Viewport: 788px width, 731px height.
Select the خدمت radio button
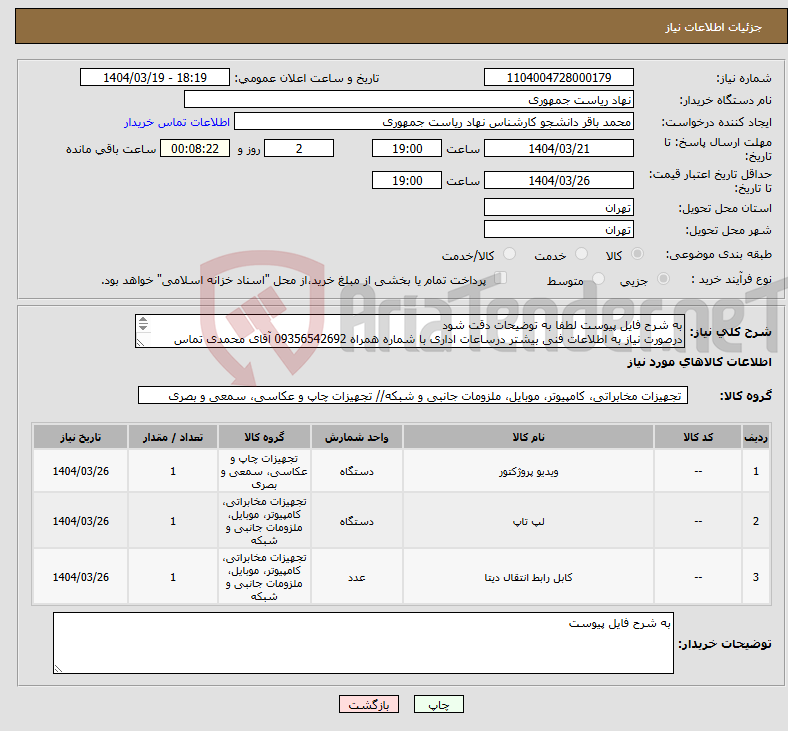click(581, 254)
